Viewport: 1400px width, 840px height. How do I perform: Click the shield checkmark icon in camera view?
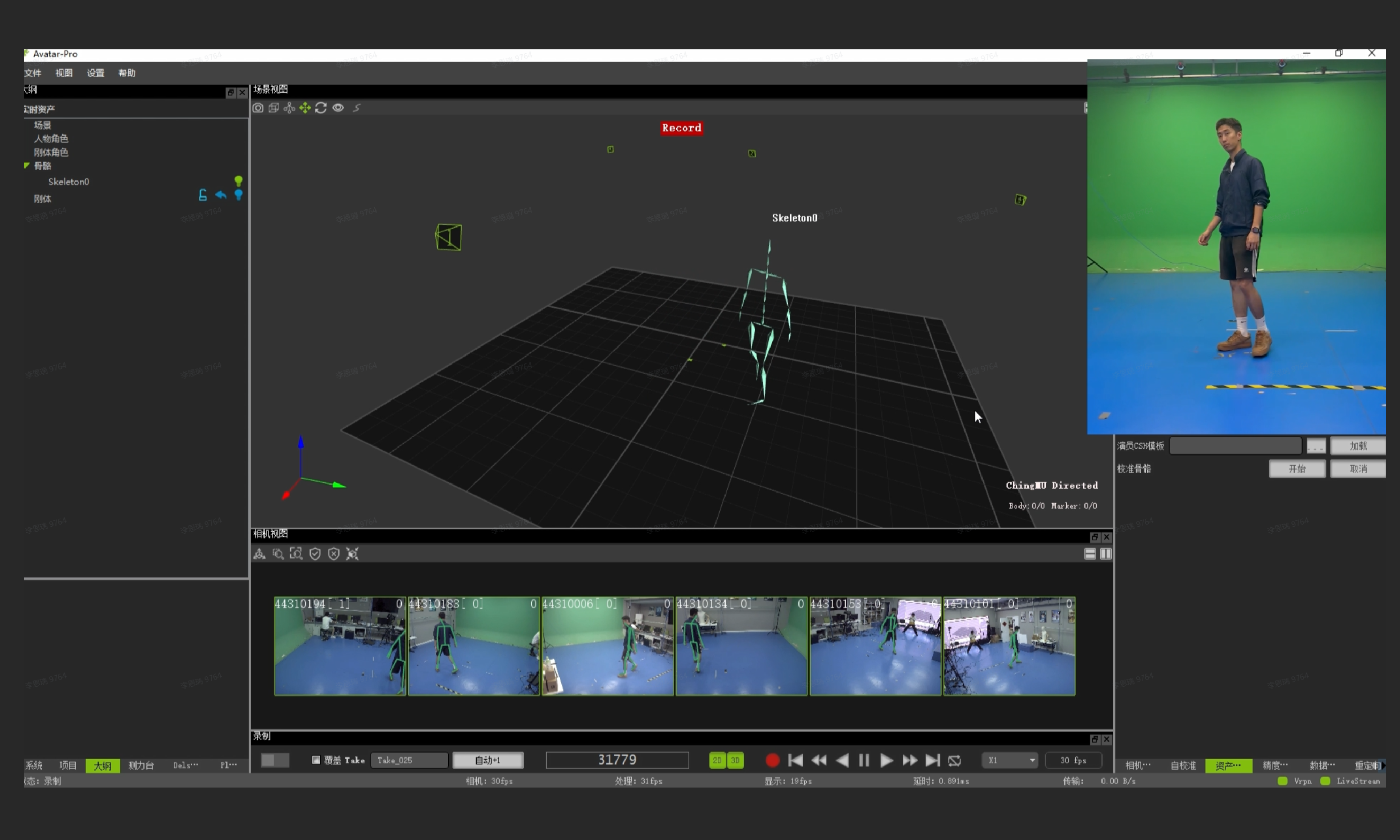[315, 554]
